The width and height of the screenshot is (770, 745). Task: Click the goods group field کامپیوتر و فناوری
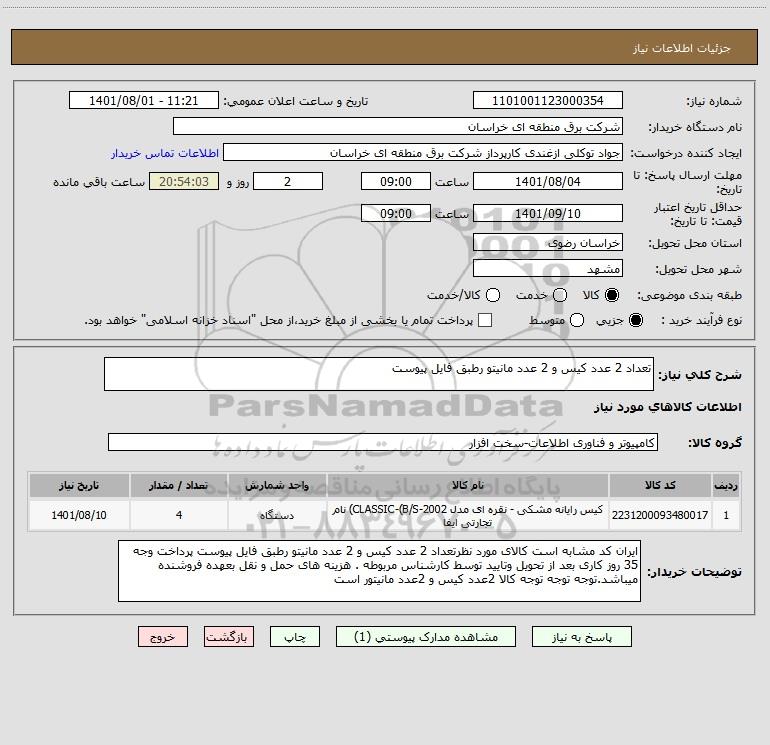pos(383,442)
